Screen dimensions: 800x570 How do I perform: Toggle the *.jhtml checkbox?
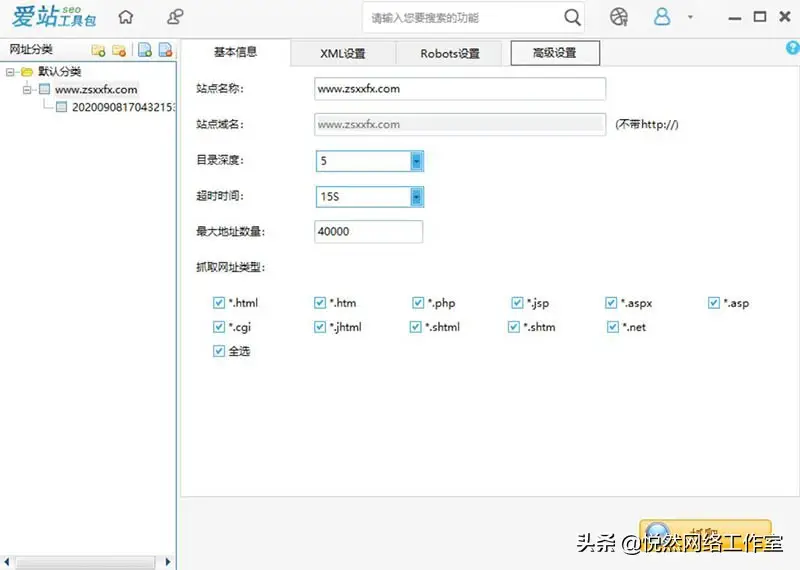point(320,327)
